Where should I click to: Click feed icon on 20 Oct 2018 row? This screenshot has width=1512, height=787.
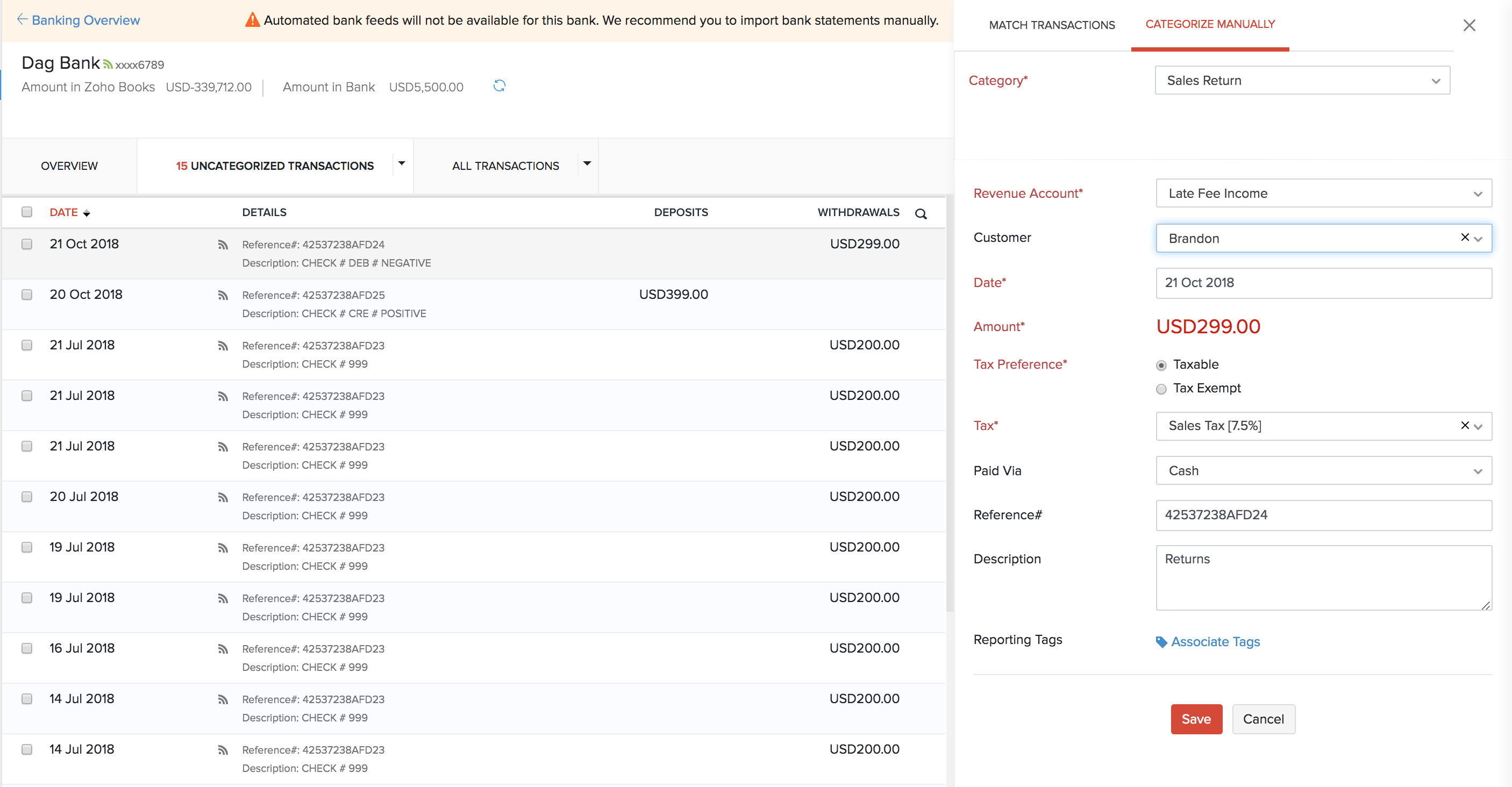click(x=223, y=295)
